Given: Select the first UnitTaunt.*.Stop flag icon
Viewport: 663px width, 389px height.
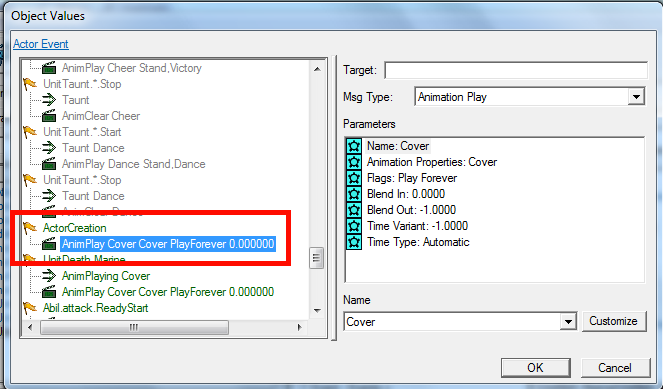Looking at the screenshot, I should coord(30,84).
